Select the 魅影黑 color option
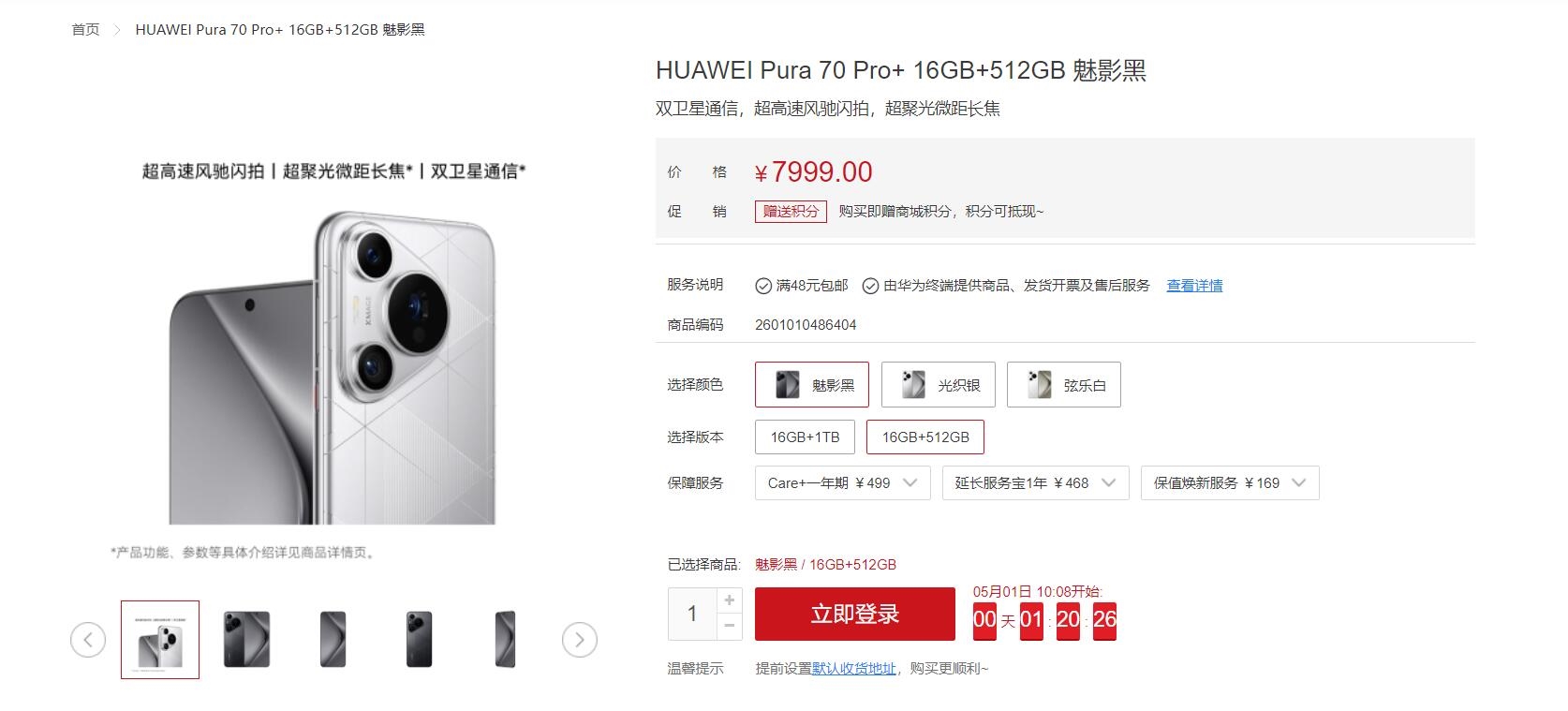1568x711 pixels. tap(812, 385)
